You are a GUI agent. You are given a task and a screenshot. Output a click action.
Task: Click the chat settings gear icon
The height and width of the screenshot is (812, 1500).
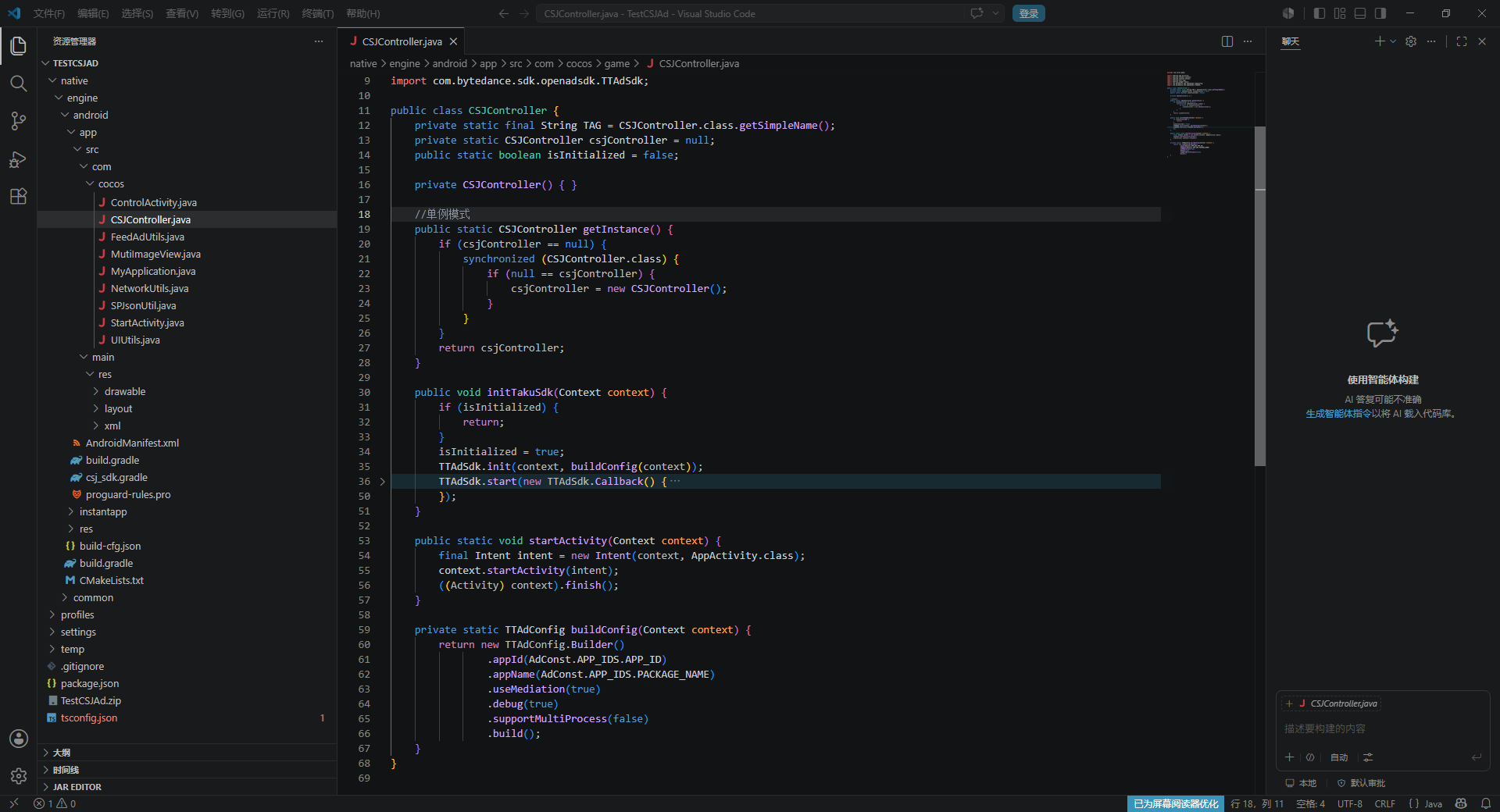(x=1411, y=41)
